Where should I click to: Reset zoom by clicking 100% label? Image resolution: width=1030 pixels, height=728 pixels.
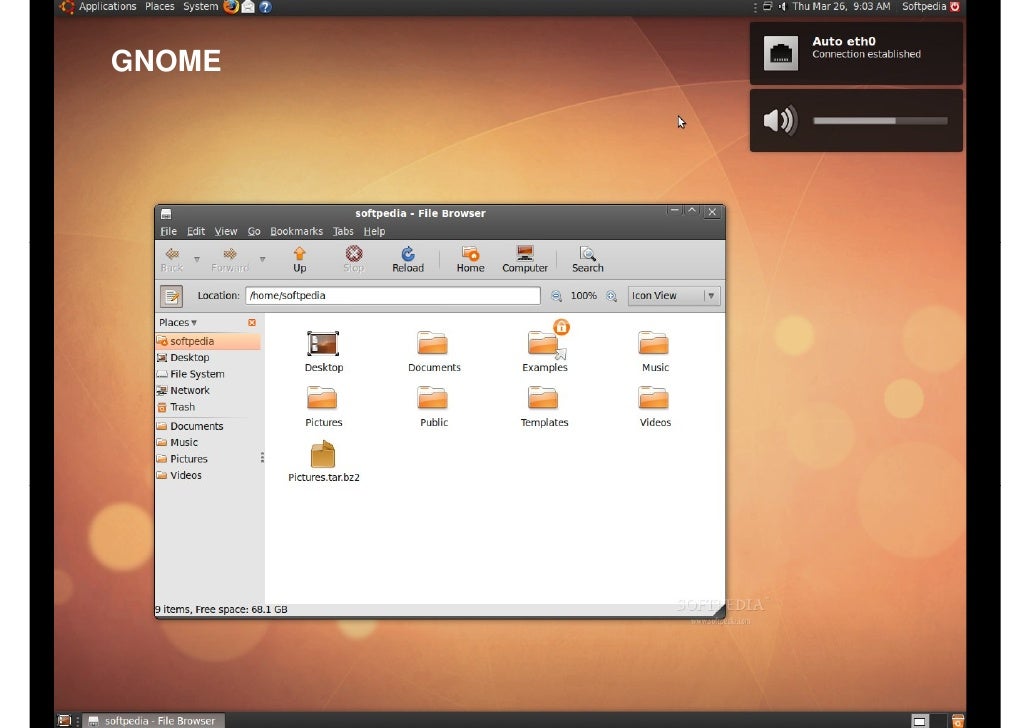point(583,296)
